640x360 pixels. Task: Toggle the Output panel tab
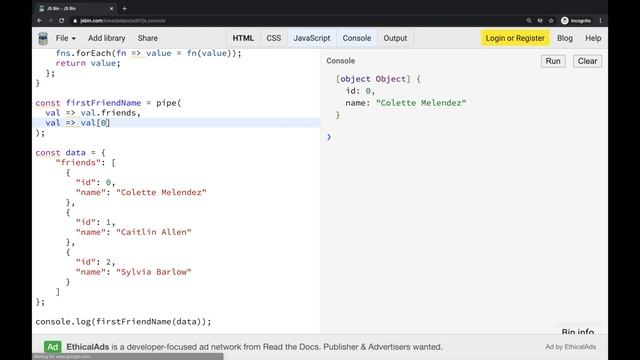pyautogui.click(x=395, y=38)
